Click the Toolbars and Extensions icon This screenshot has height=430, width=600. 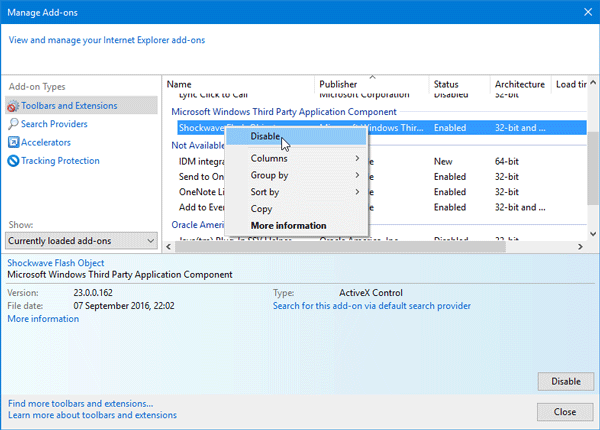(13, 106)
